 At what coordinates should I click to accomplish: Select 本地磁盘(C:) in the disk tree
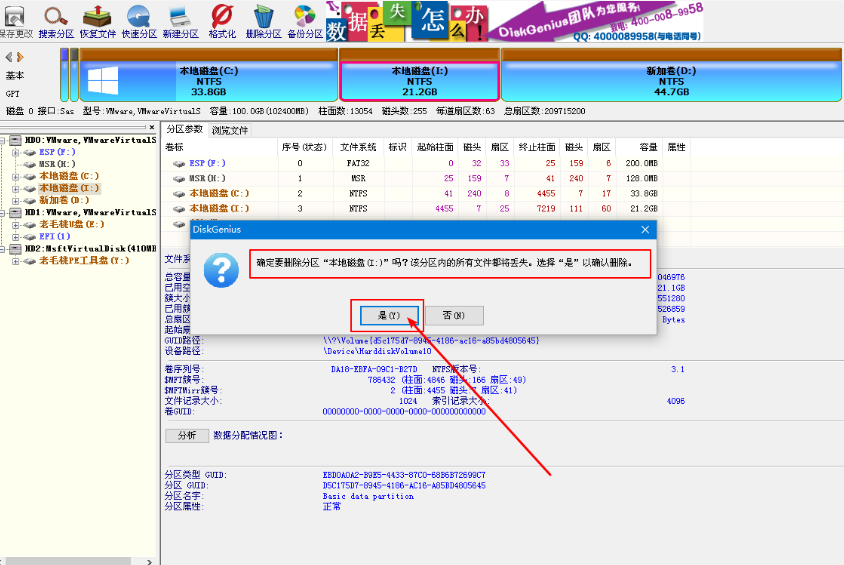coord(69,176)
